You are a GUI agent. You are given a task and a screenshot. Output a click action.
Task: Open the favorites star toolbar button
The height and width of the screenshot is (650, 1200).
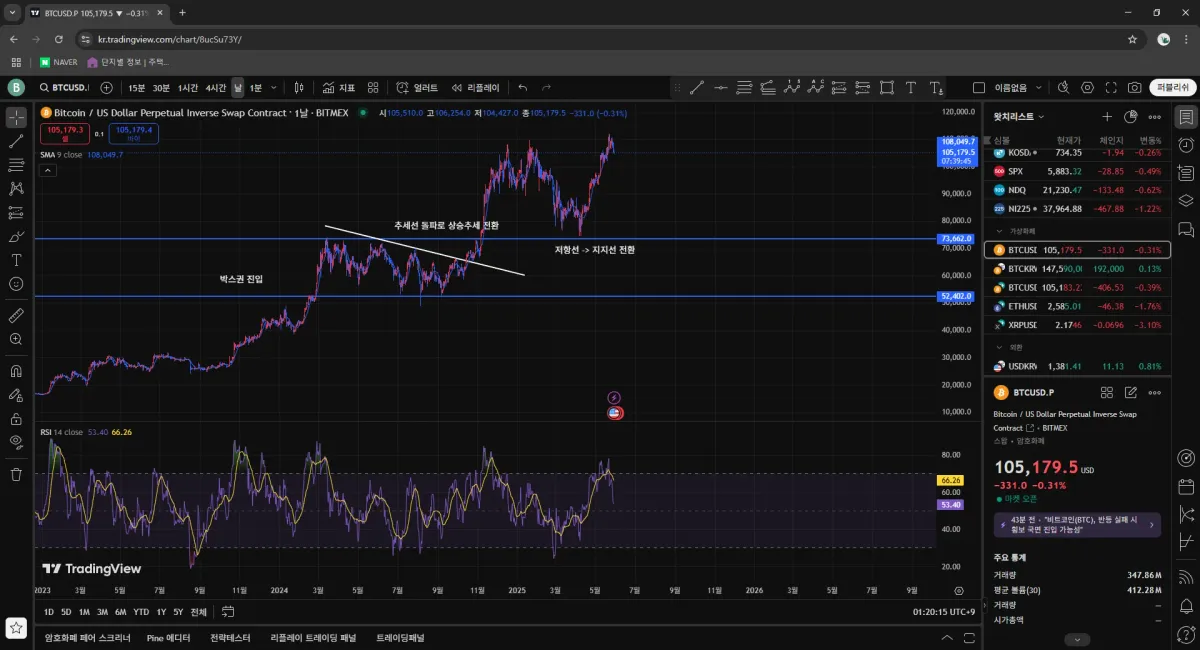point(16,627)
